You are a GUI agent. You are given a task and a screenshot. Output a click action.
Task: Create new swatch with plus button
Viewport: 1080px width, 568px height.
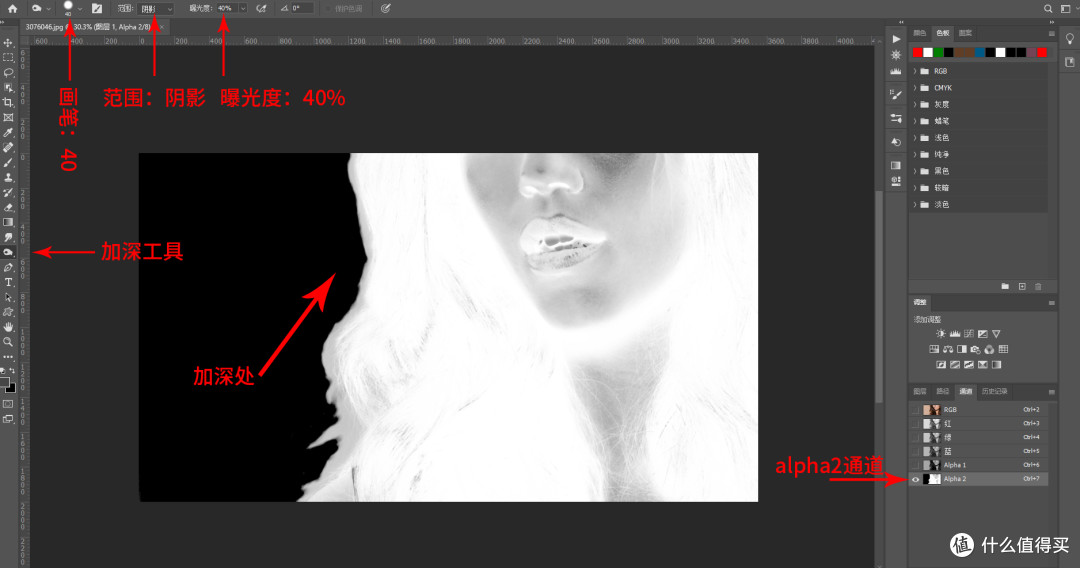click(1020, 286)
